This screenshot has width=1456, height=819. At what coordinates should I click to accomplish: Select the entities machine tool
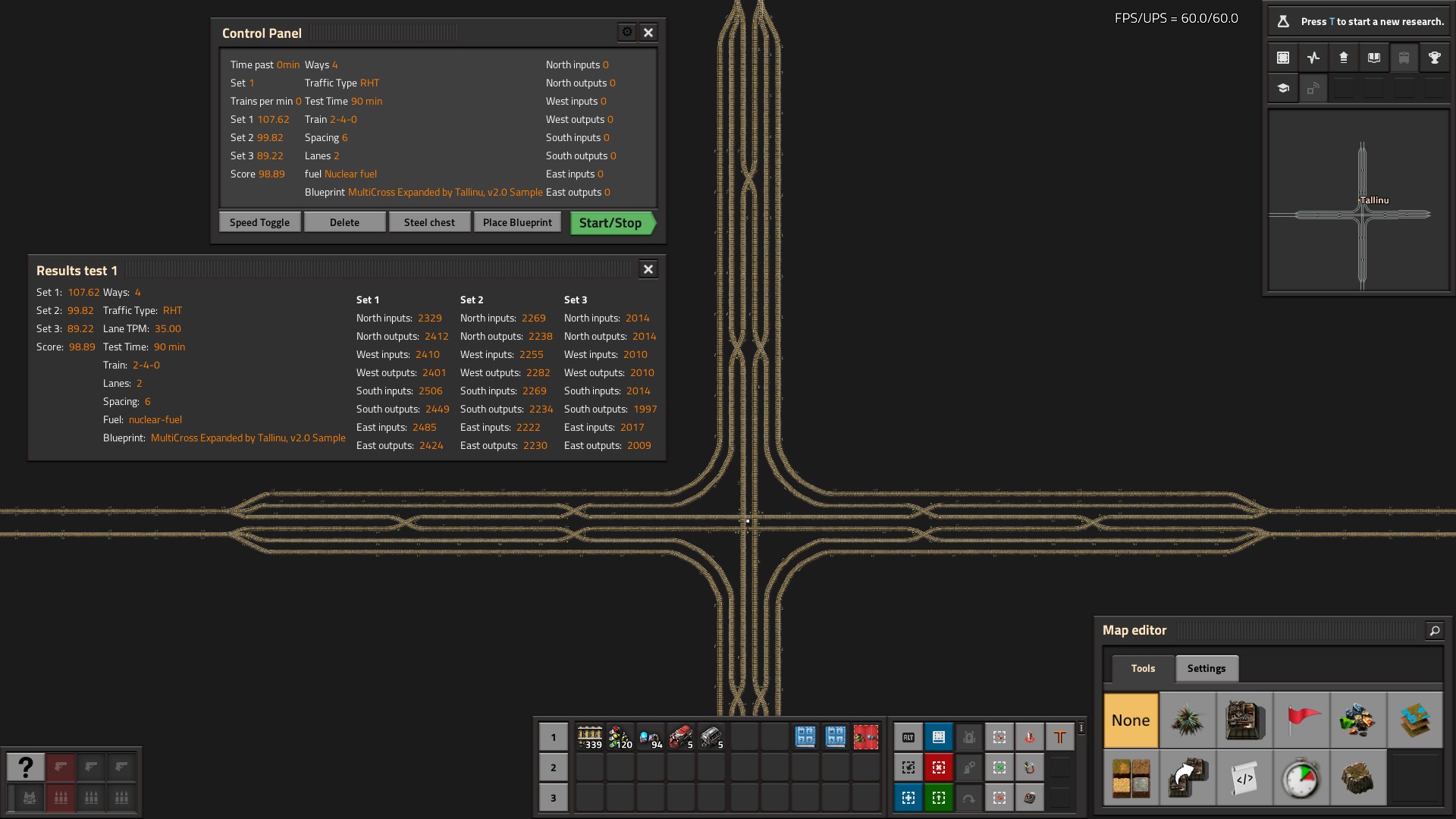click(1244, 720)
